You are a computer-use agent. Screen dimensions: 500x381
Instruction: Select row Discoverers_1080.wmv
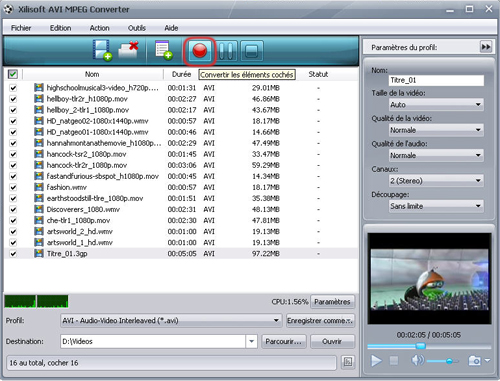(181, 209)
